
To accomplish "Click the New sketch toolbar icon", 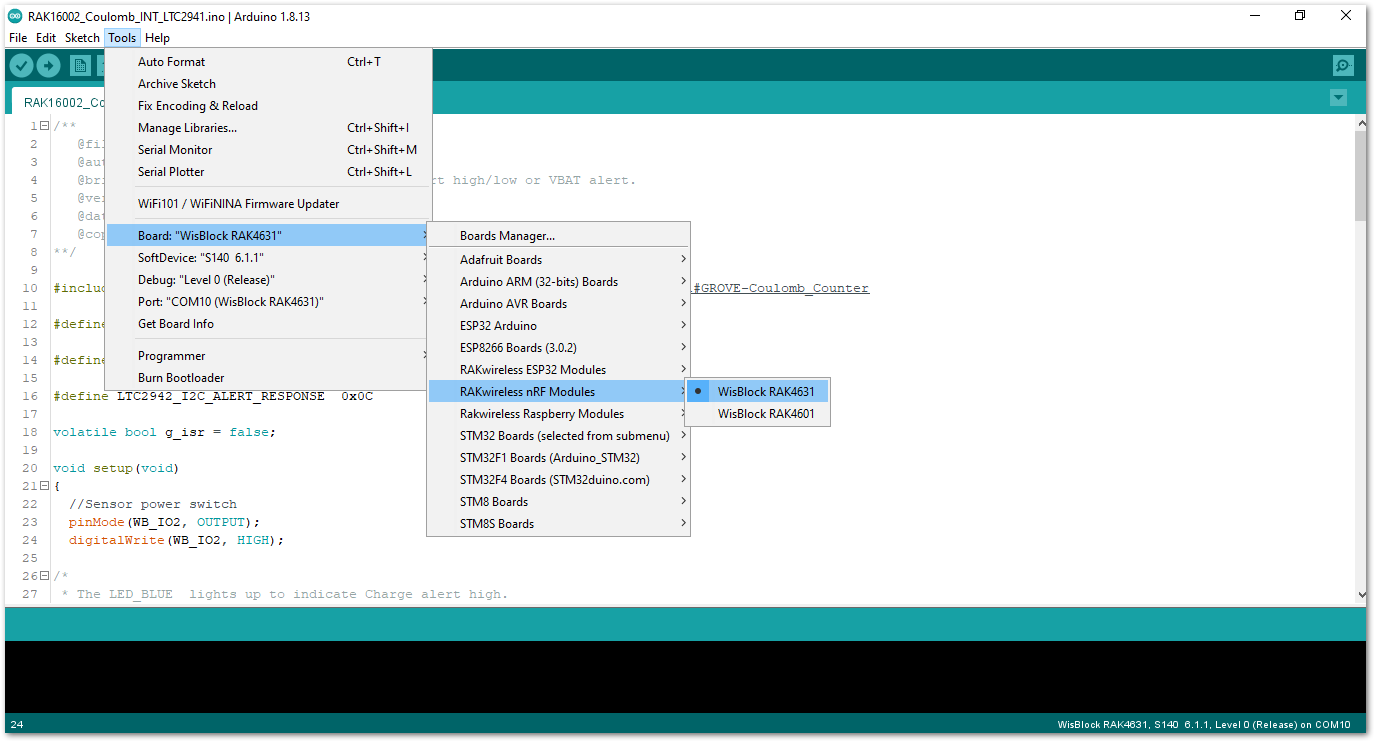I will (x=80, y=66).
